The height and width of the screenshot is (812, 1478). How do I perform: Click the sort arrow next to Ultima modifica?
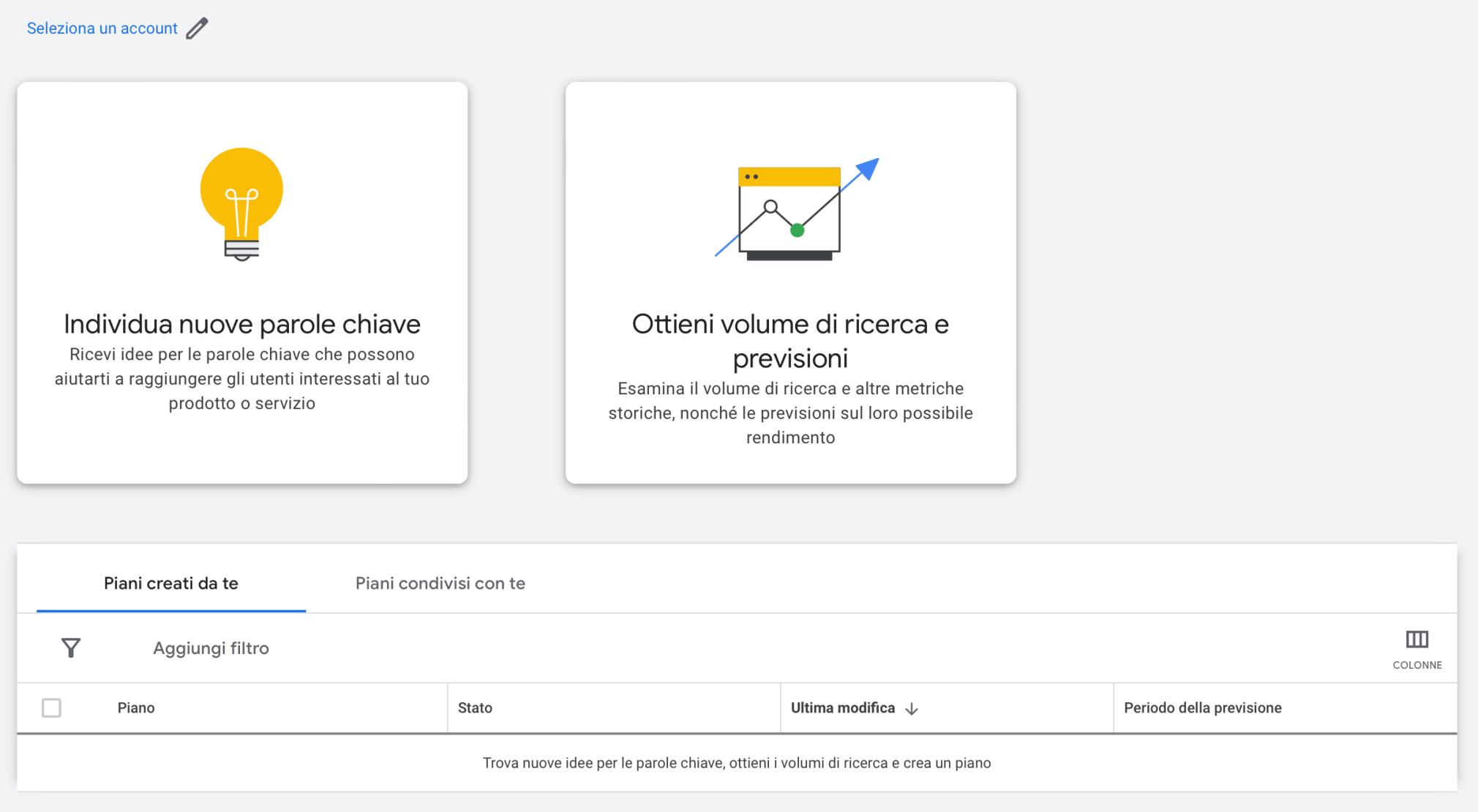click(912, 709)
